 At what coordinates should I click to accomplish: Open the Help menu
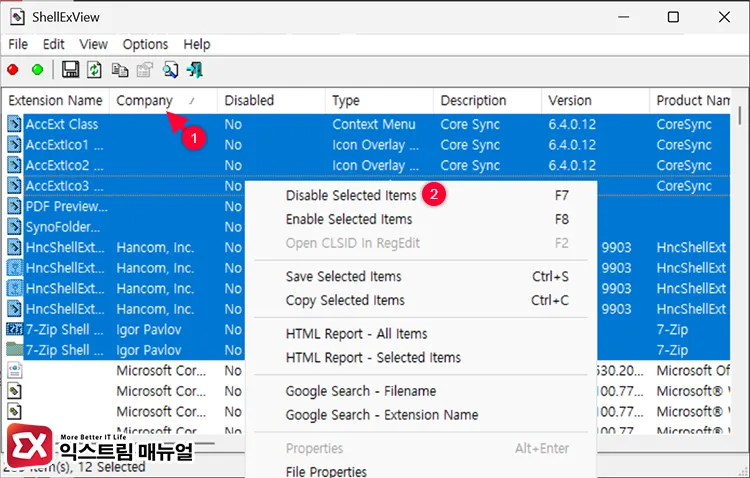pos(197,44)
